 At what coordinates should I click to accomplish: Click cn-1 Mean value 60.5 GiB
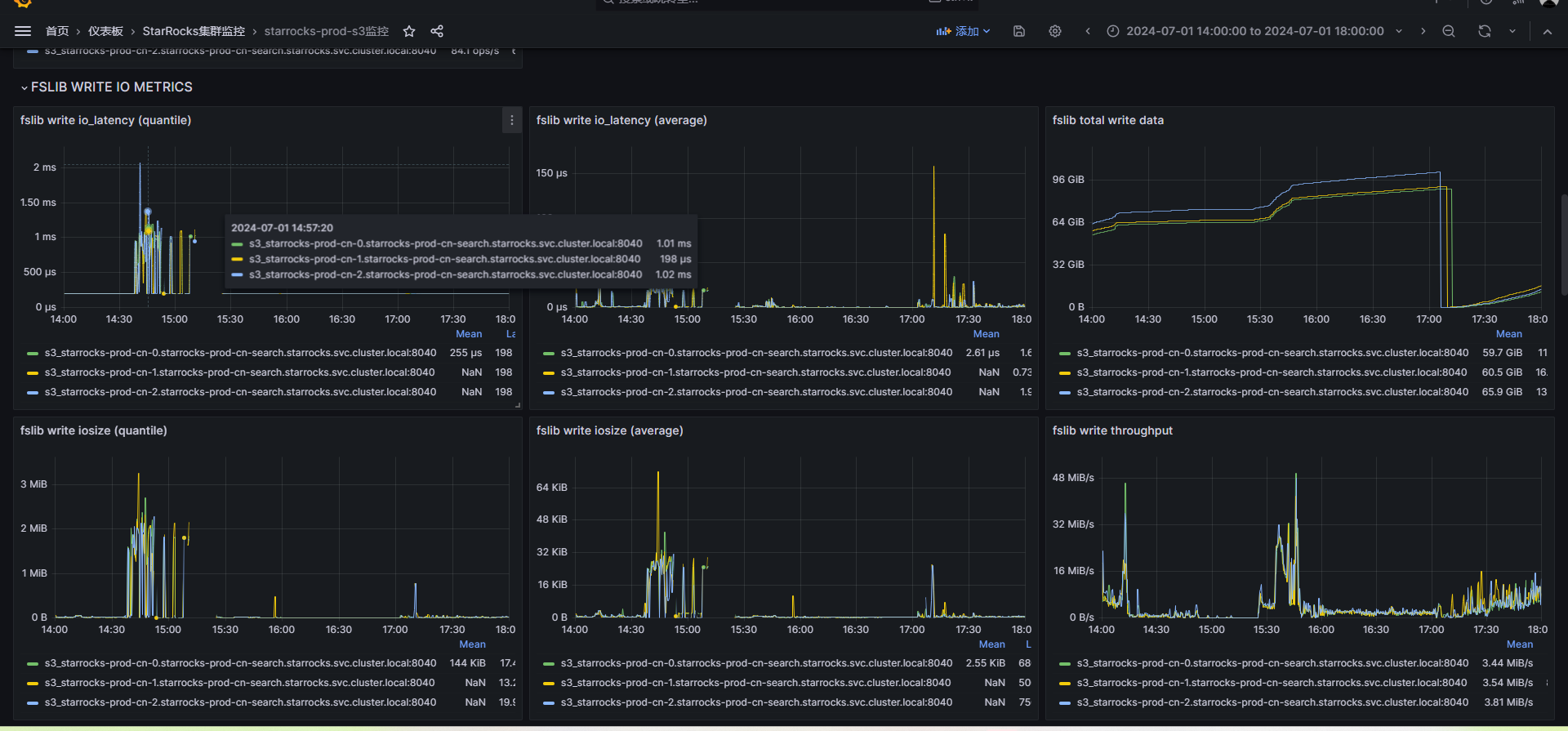[1502, 372]
